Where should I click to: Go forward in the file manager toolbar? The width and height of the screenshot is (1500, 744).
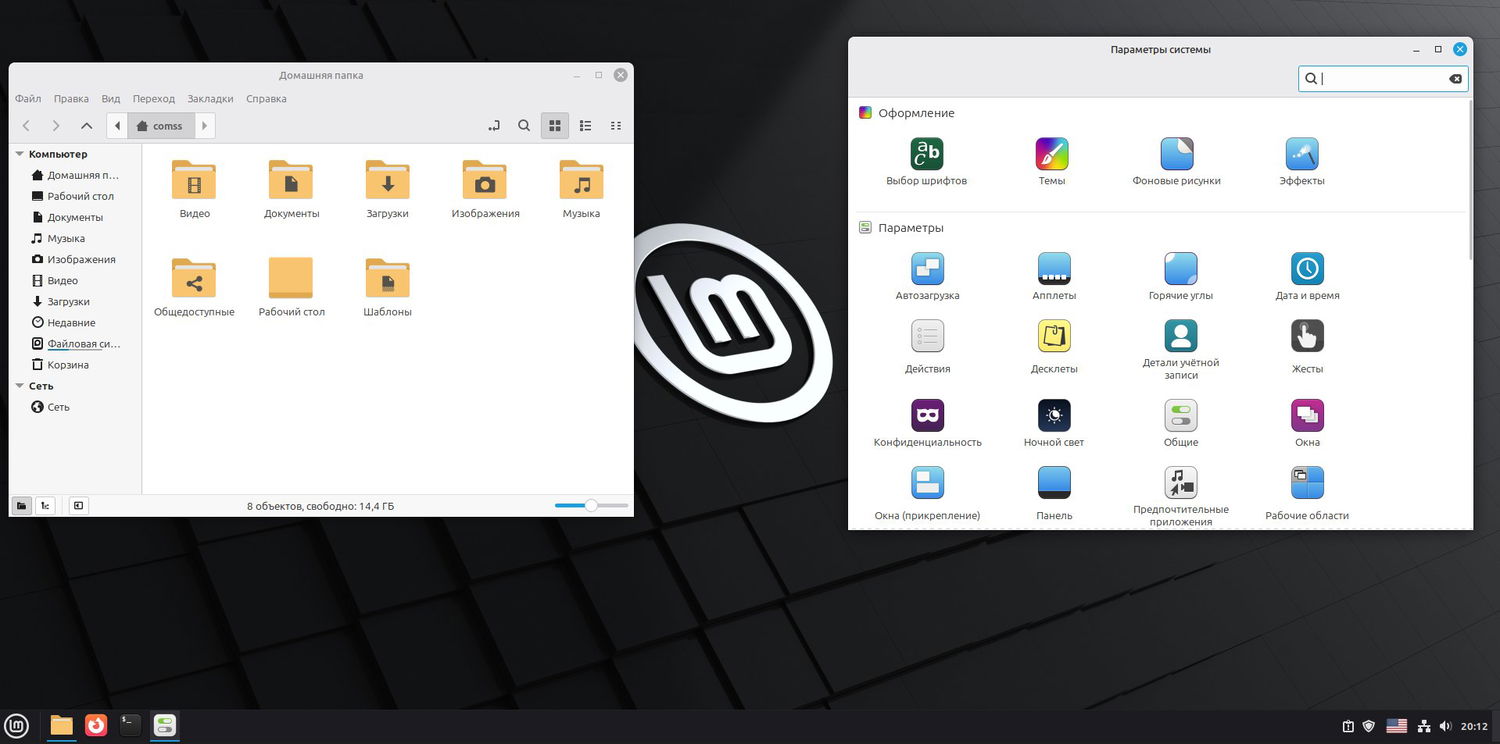click(x=56, y=126)
